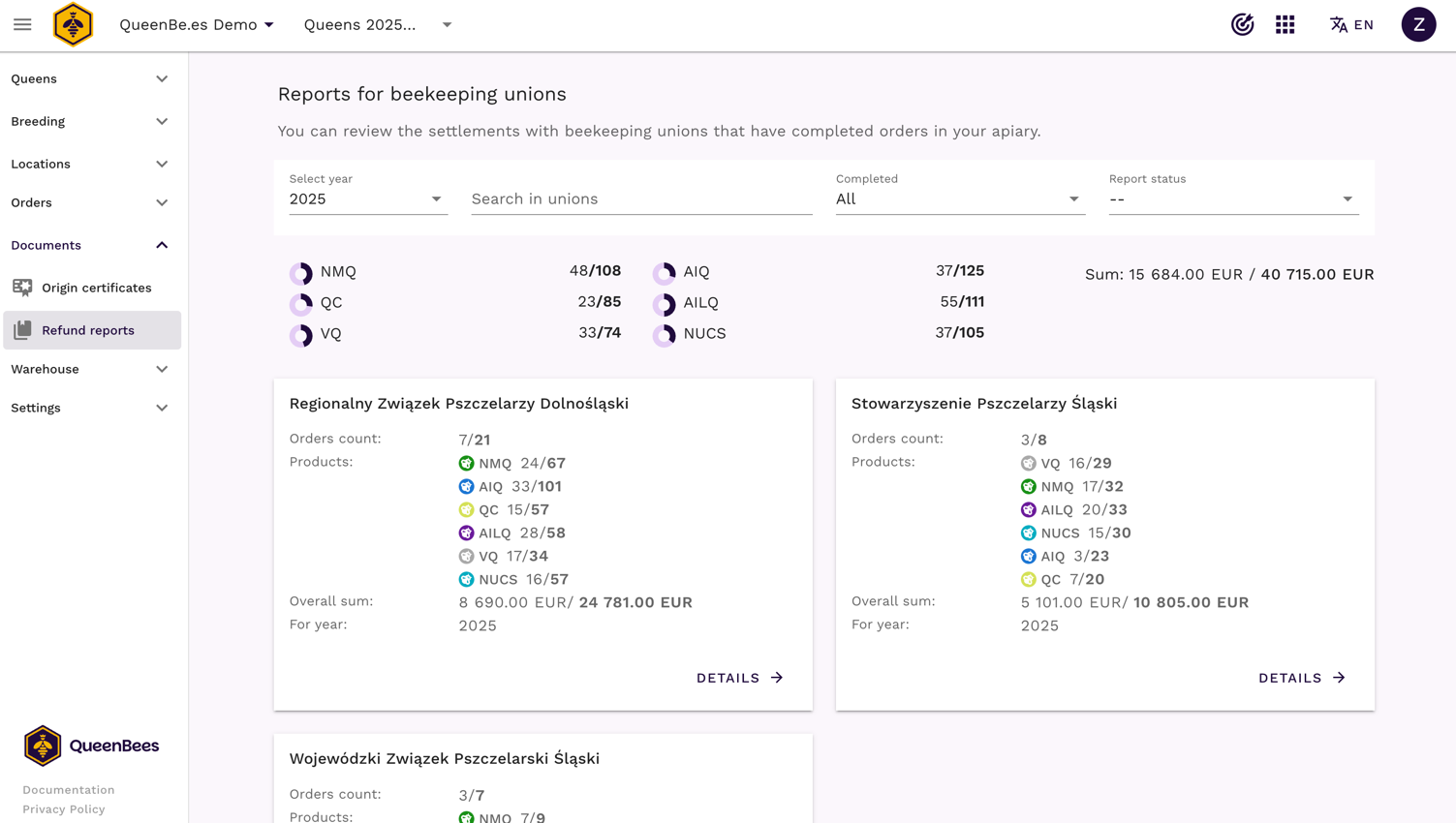
Task: Open the apps grid icon
Action: 1285,25
